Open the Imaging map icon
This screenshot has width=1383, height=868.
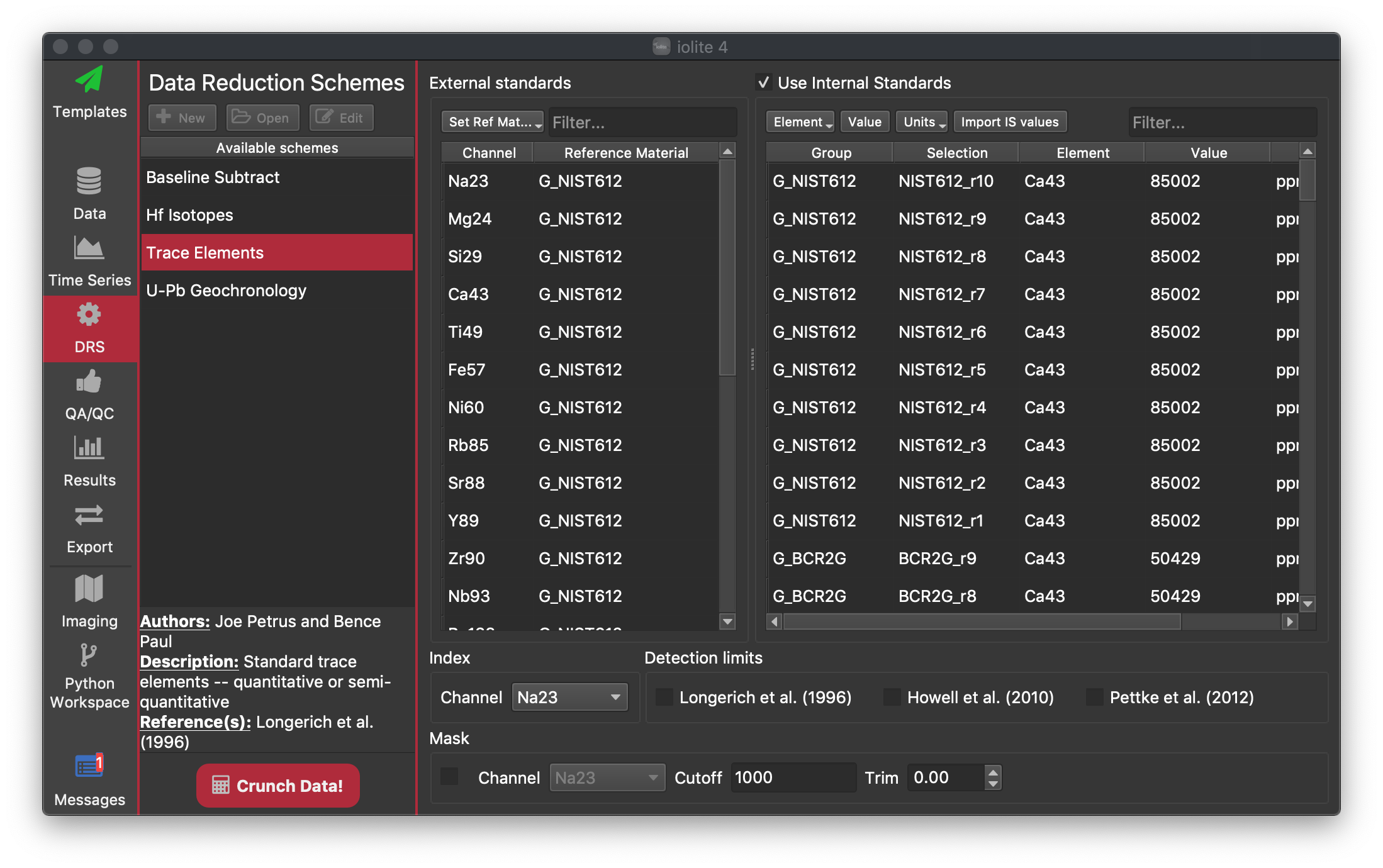tap(89, 589)
